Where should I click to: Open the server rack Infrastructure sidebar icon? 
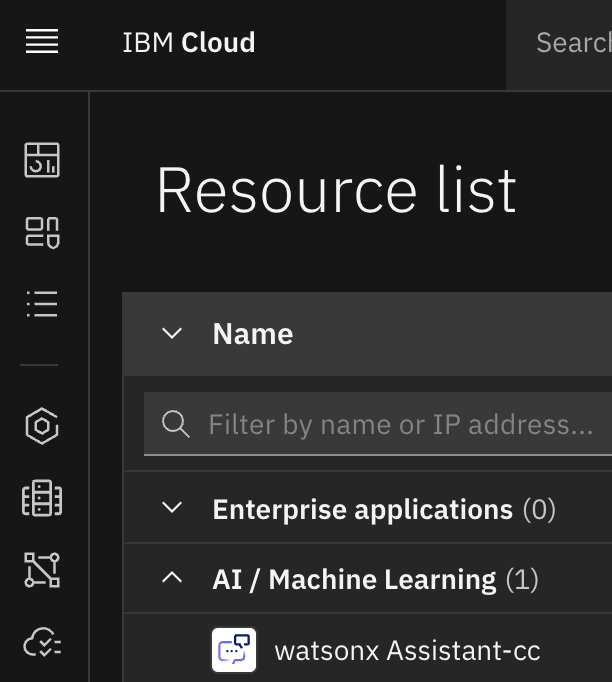[42, 498]
